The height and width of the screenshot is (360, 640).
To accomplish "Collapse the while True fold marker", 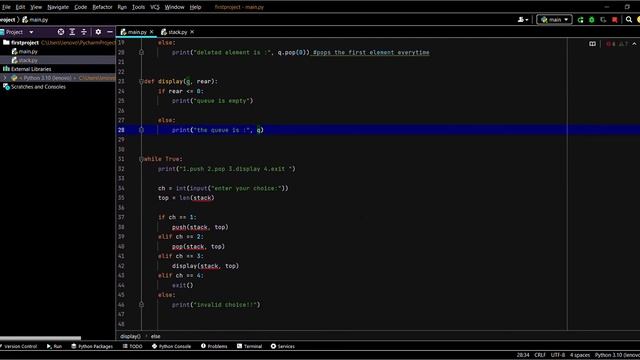I will tap(141, 159).
